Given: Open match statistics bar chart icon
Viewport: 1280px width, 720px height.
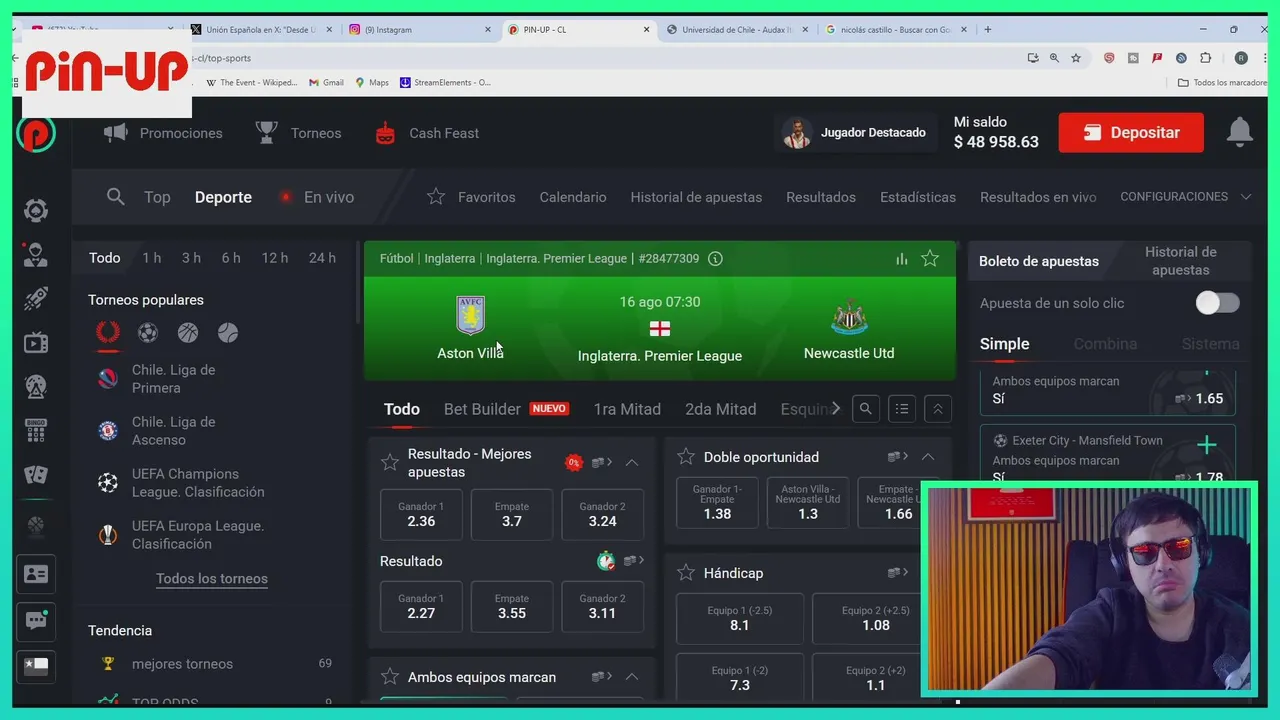Looking at the screenshot, I should point(902,259).
